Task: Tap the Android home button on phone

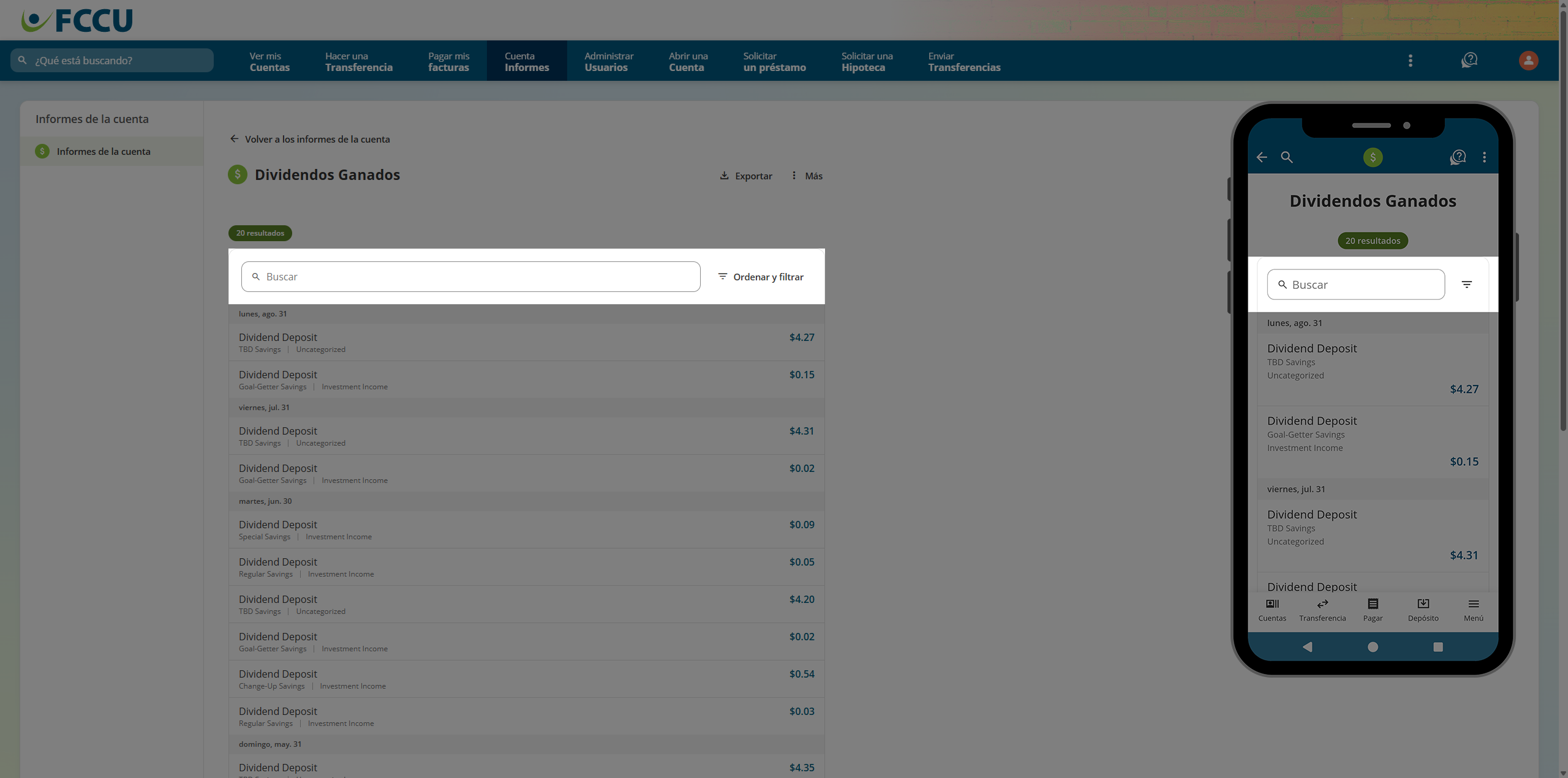Action: [x=1373, y=647]
